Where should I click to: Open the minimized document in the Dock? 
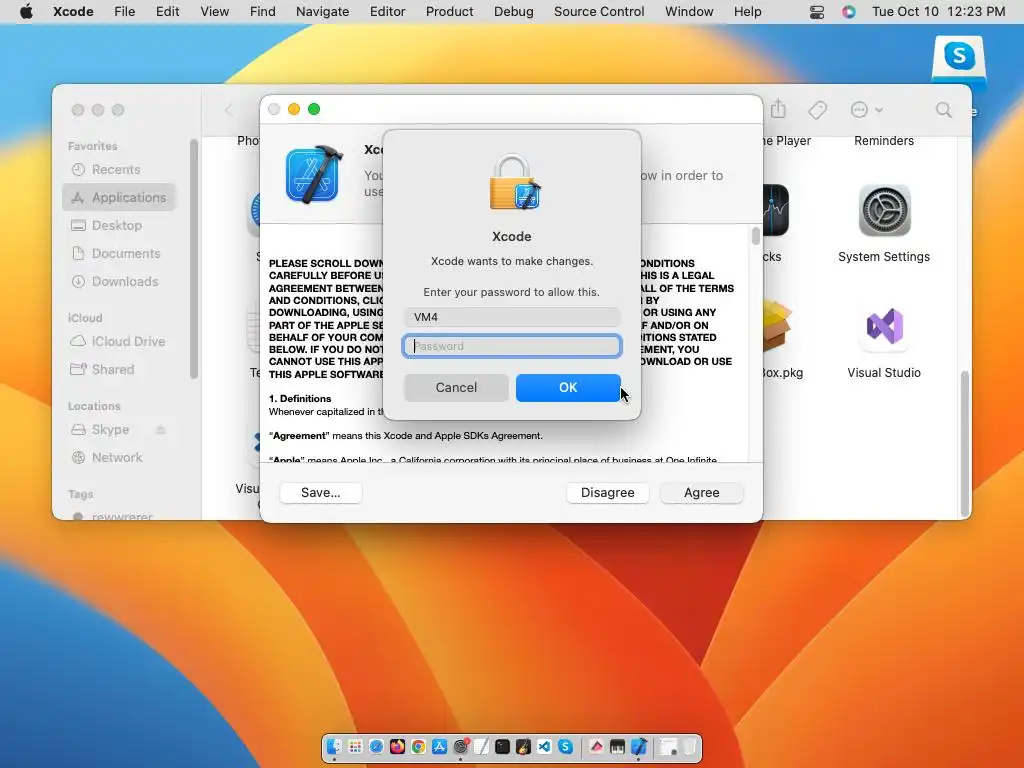669,746
